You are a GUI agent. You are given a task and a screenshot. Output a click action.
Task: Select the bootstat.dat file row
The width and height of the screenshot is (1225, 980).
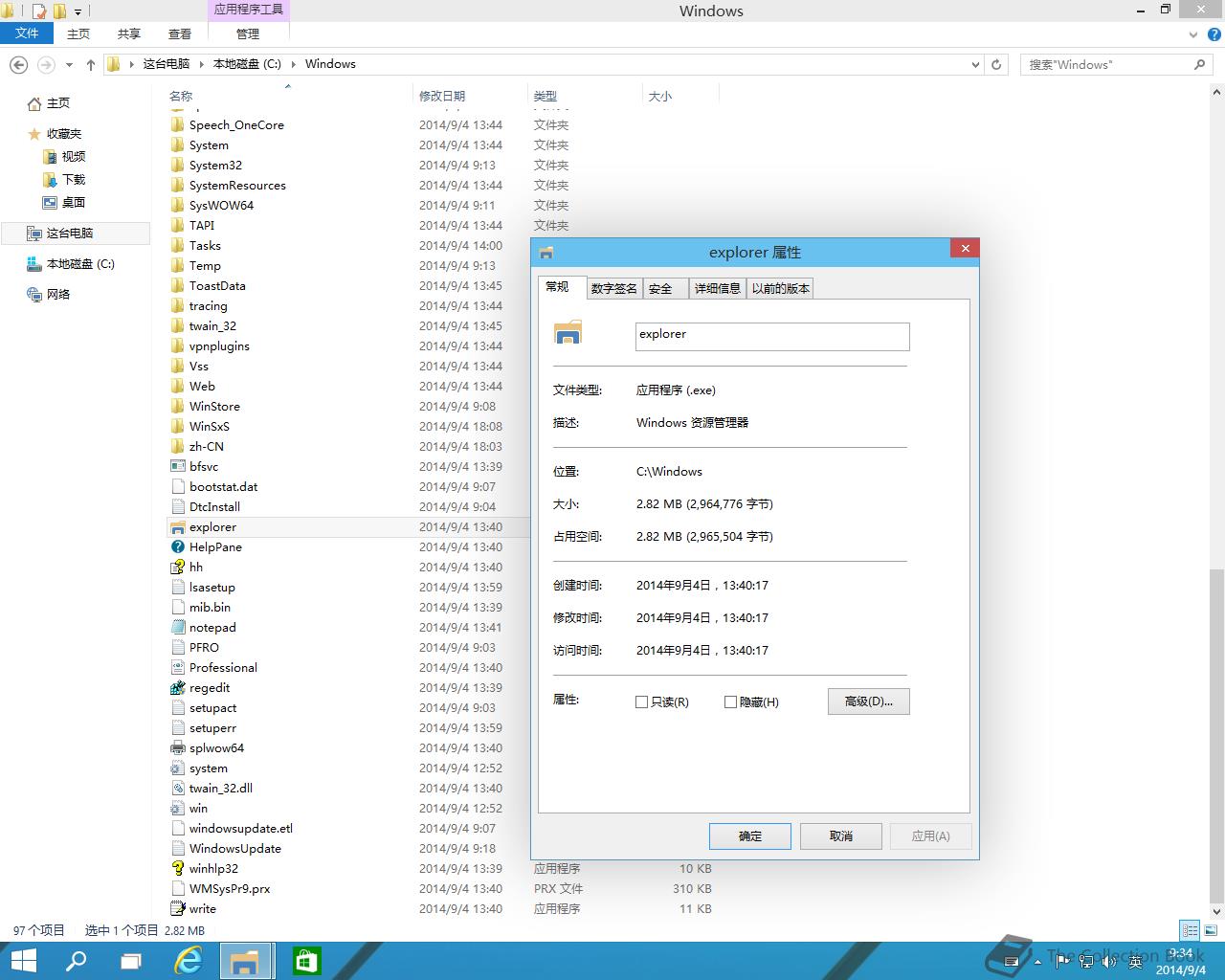pyautogui.click(x=348, y=487)
